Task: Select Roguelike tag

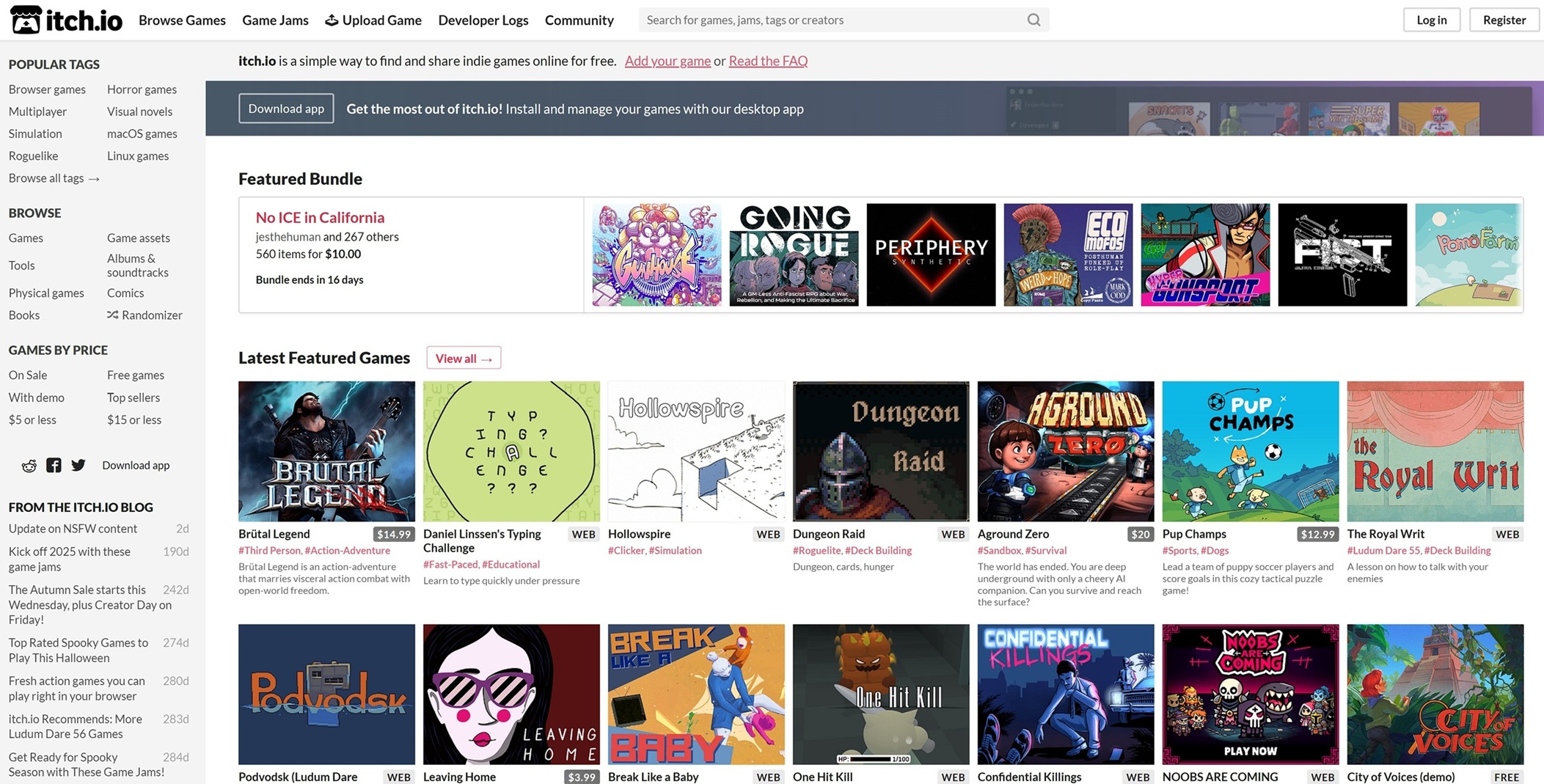Action: 33,155
